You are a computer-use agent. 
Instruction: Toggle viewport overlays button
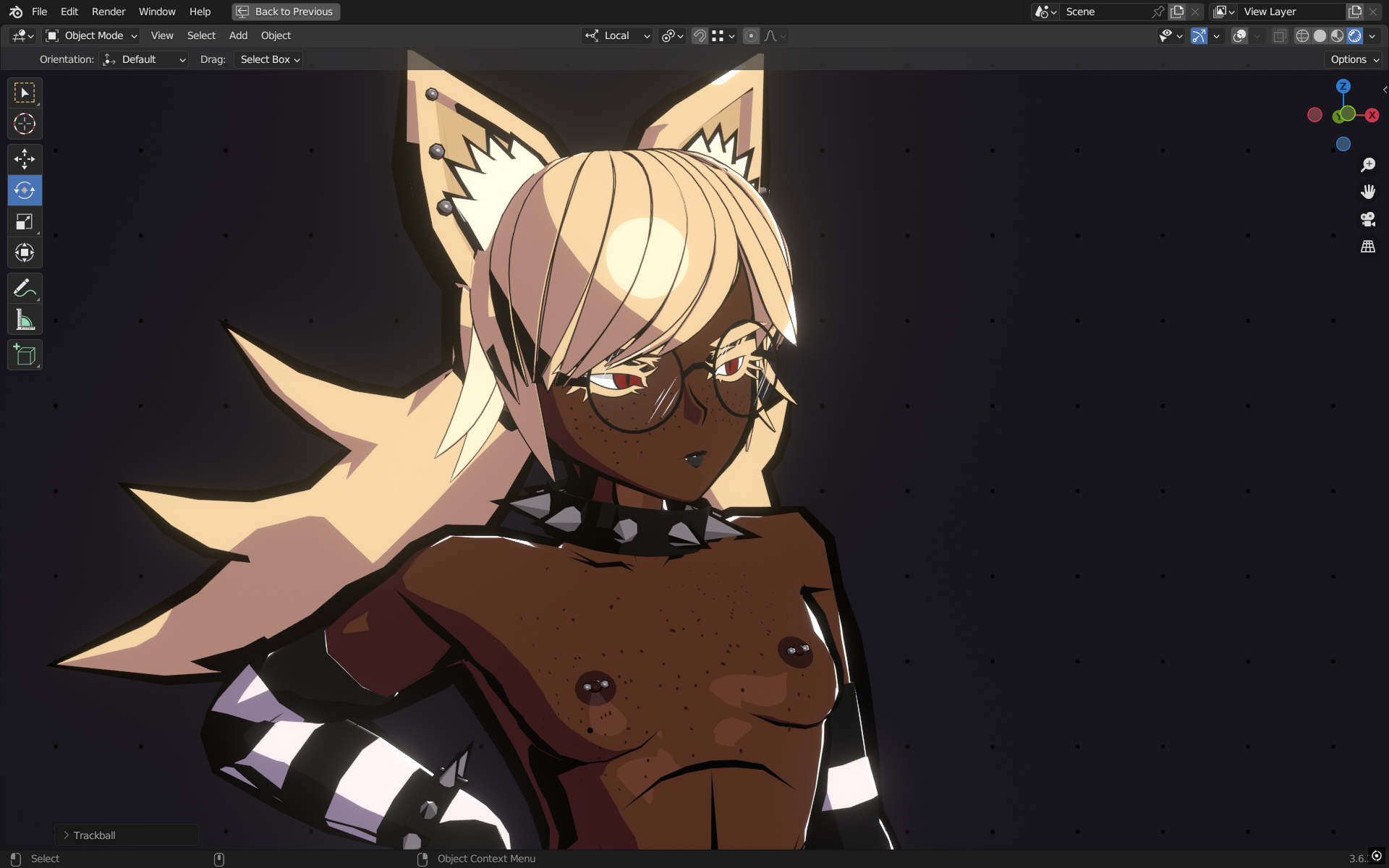(1239, 35)
